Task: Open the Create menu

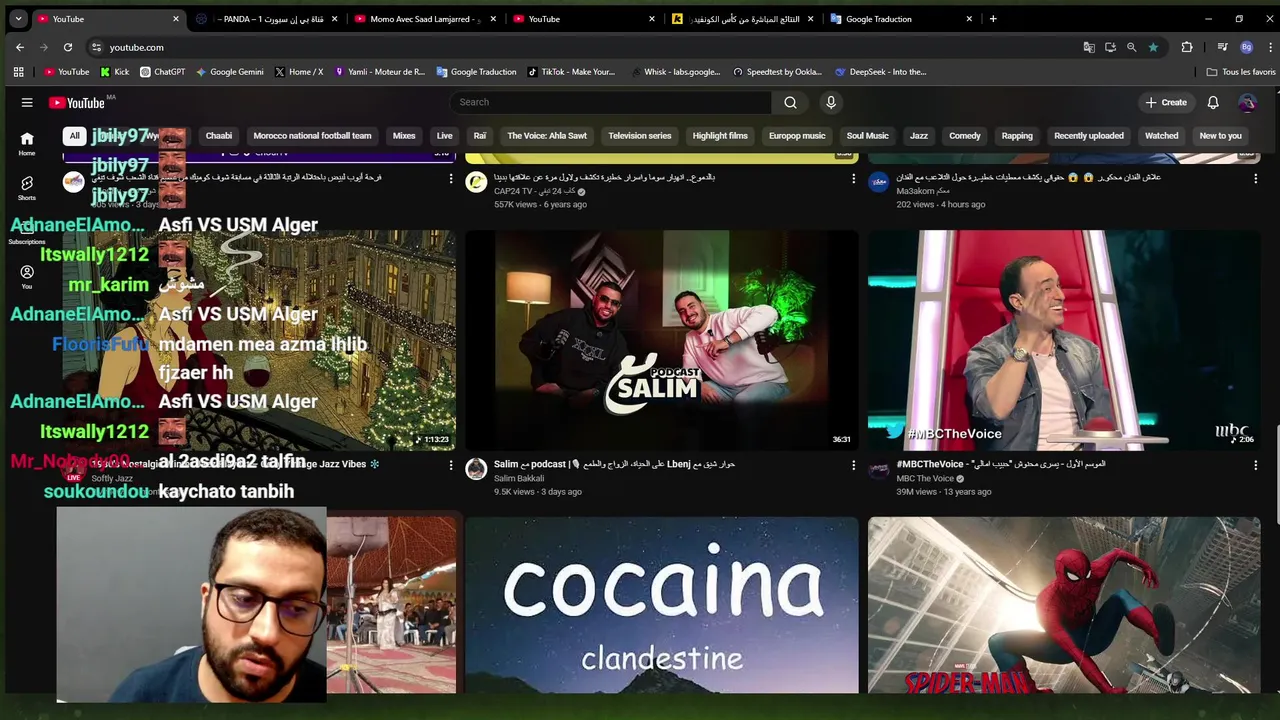Action: pos(1166,102)
